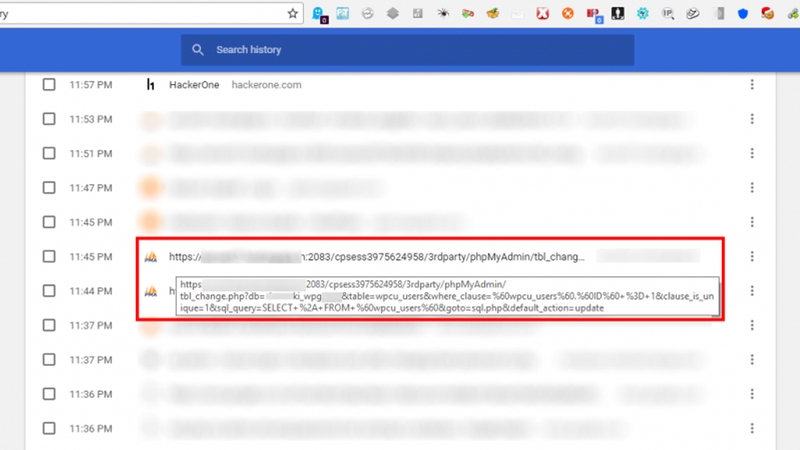Click the black square figure extension icon
The width and height of the screenshot is (800, 450).
[x=617, y=13]
